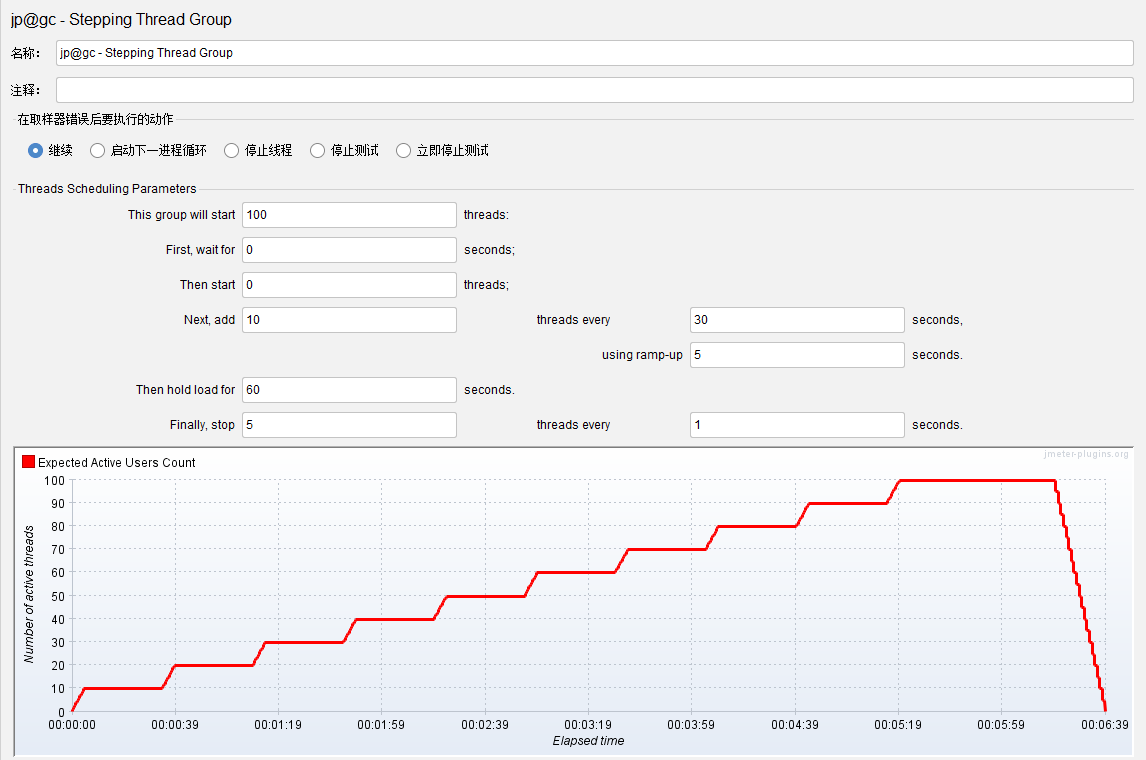Click the 100 value on the chart's y-axis
This screenshot has width=1146, height=760.
[55, 481]
